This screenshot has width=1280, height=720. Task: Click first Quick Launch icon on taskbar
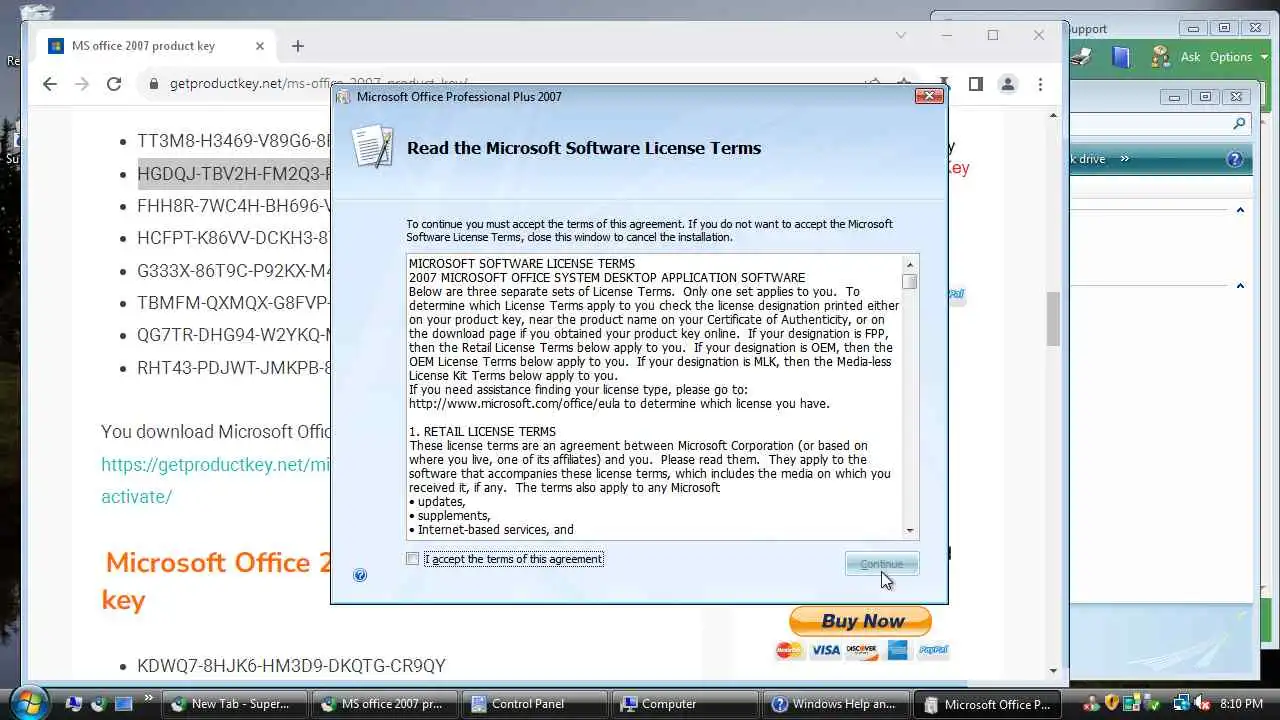coord(73,704)
